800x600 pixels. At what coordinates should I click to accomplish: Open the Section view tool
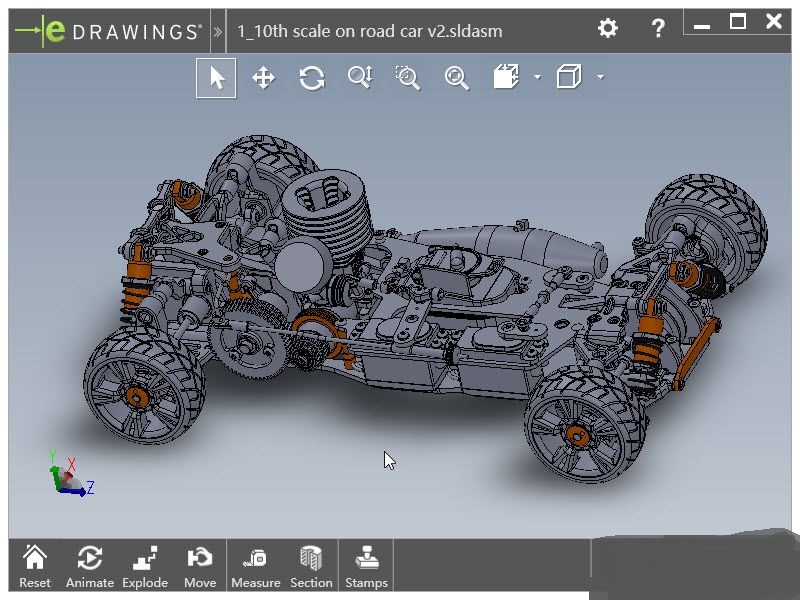311,566
